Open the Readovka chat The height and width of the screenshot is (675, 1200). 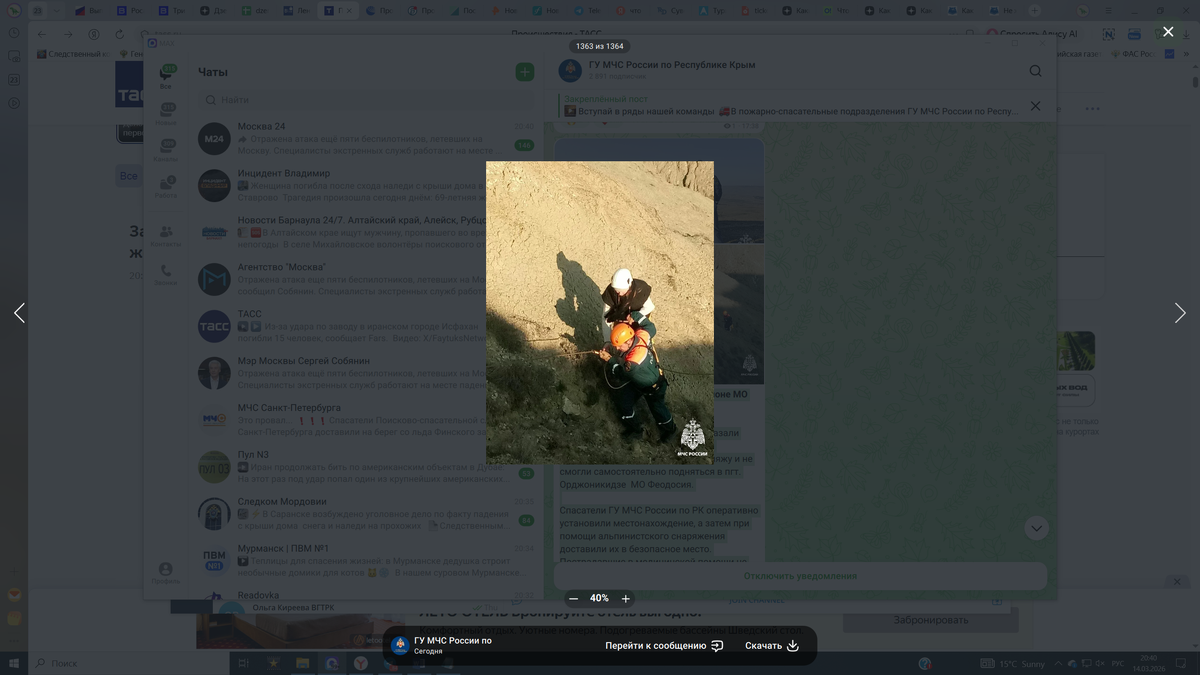click(366, 595)
